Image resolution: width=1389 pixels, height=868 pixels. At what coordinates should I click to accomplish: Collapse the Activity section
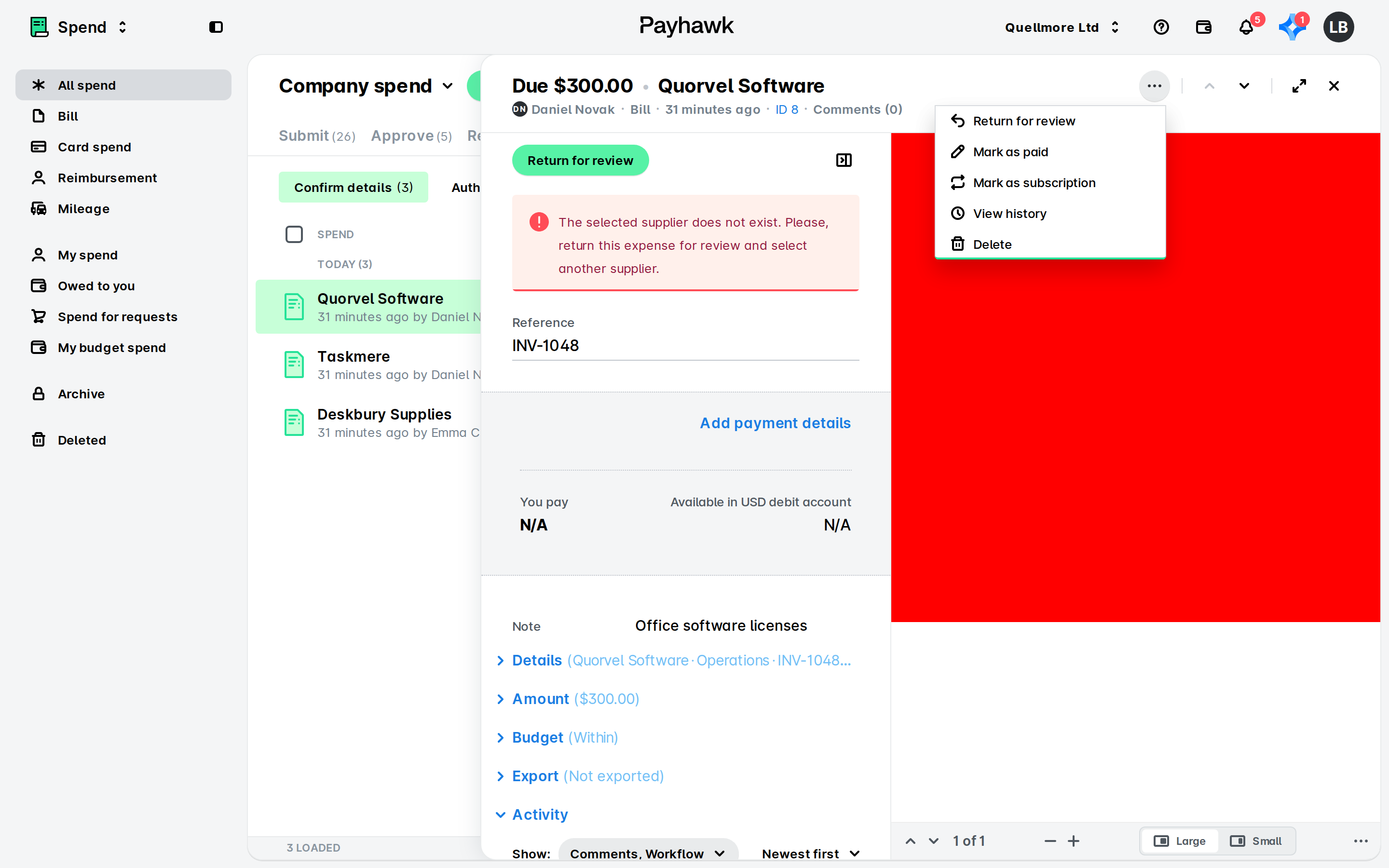tap(531, 814)
